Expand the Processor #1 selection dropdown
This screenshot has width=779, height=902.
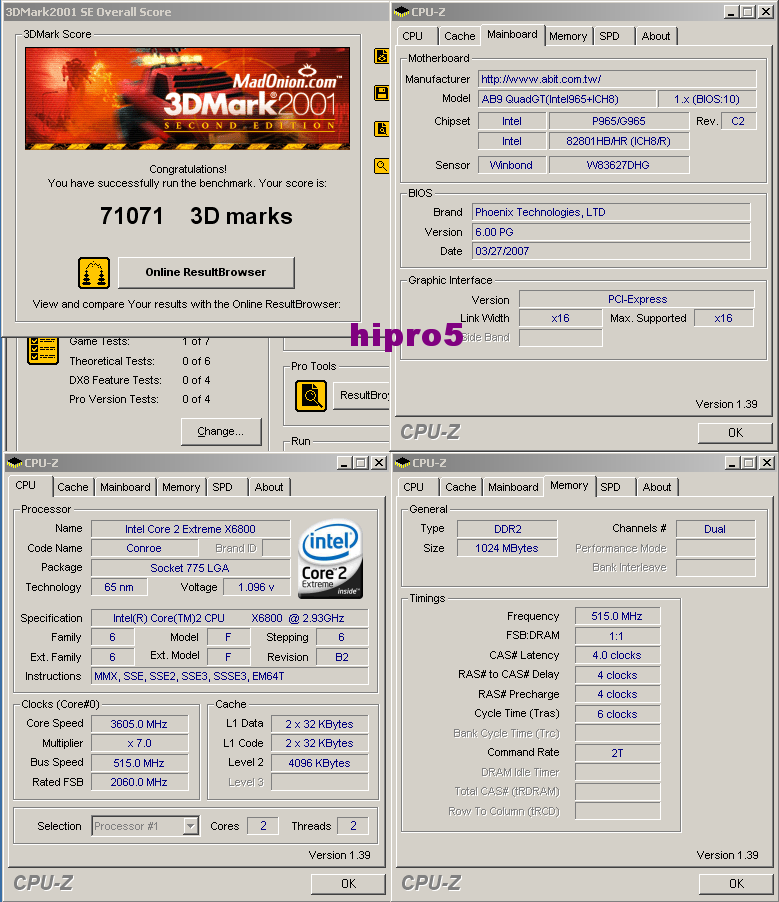click(191, 827)
